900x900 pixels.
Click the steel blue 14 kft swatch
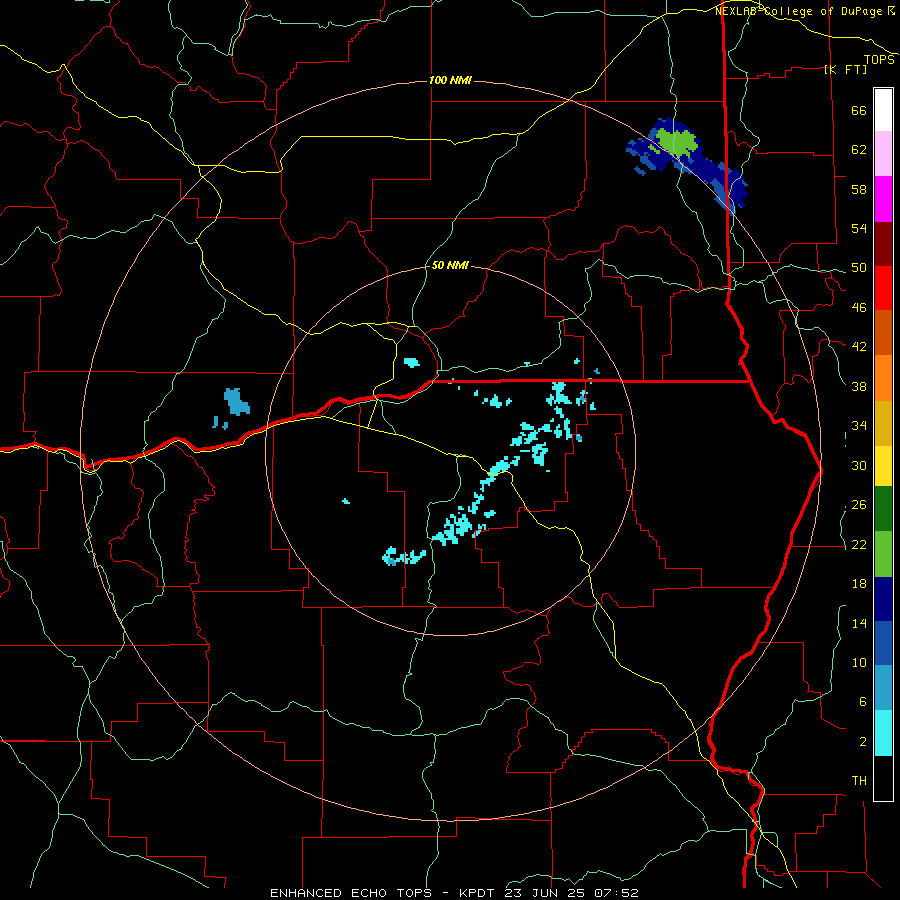tap(883, 688)
